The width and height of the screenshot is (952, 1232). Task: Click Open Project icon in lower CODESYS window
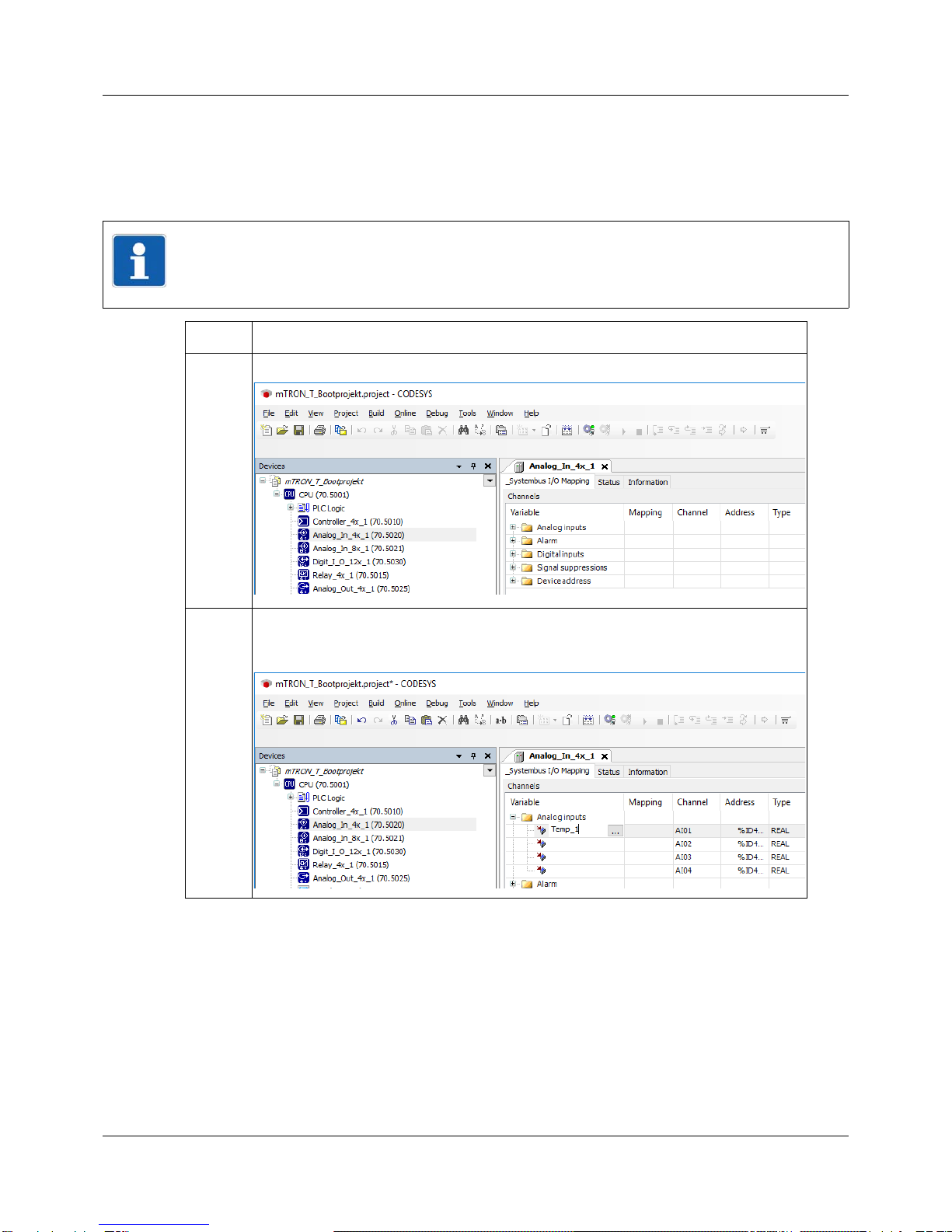click(282, 720)
